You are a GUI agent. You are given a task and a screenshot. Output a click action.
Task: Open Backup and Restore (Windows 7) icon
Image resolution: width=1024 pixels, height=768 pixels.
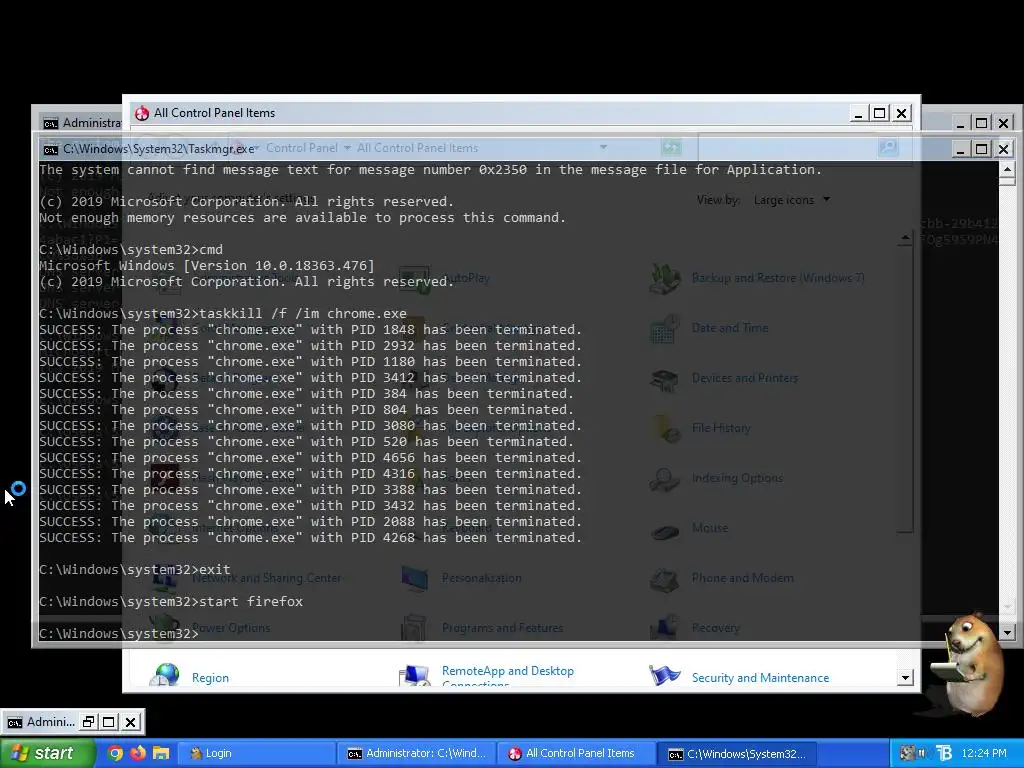[x=665, y=278]
